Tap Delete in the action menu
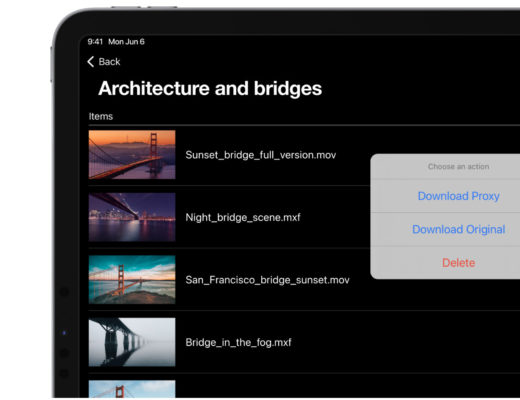The height and width of the screenshot is (400, 520). click(458, 263)
